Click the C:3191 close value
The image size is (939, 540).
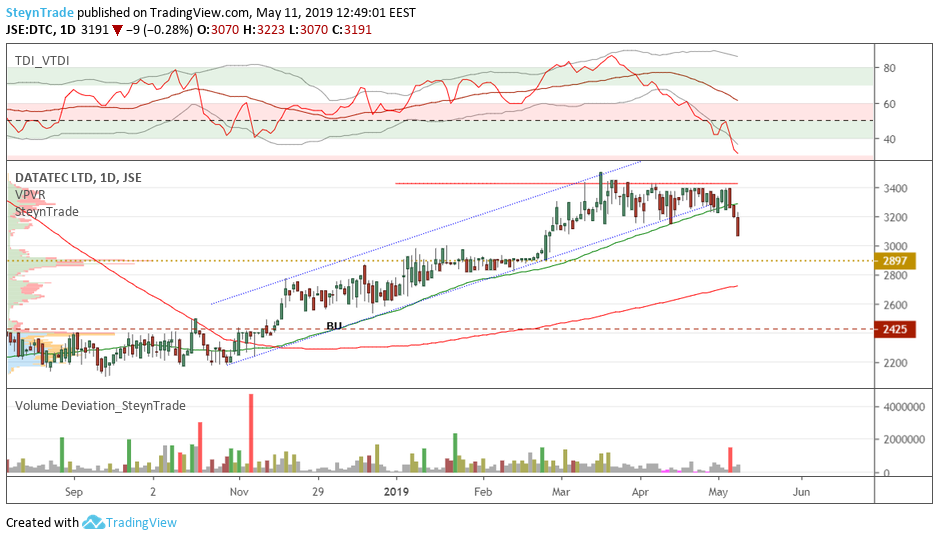352,29
